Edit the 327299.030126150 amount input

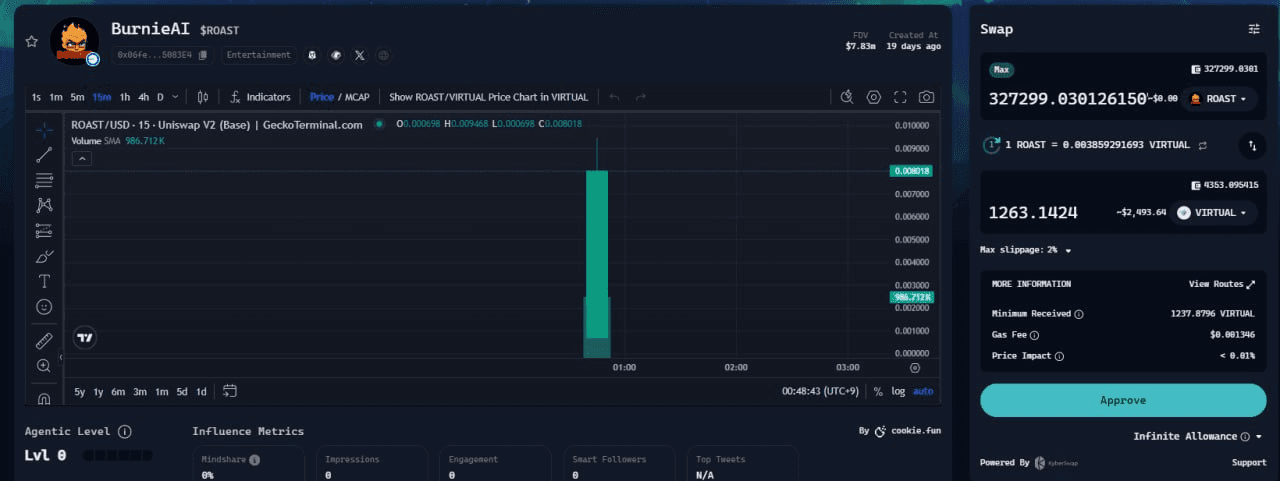[1067, 99]
